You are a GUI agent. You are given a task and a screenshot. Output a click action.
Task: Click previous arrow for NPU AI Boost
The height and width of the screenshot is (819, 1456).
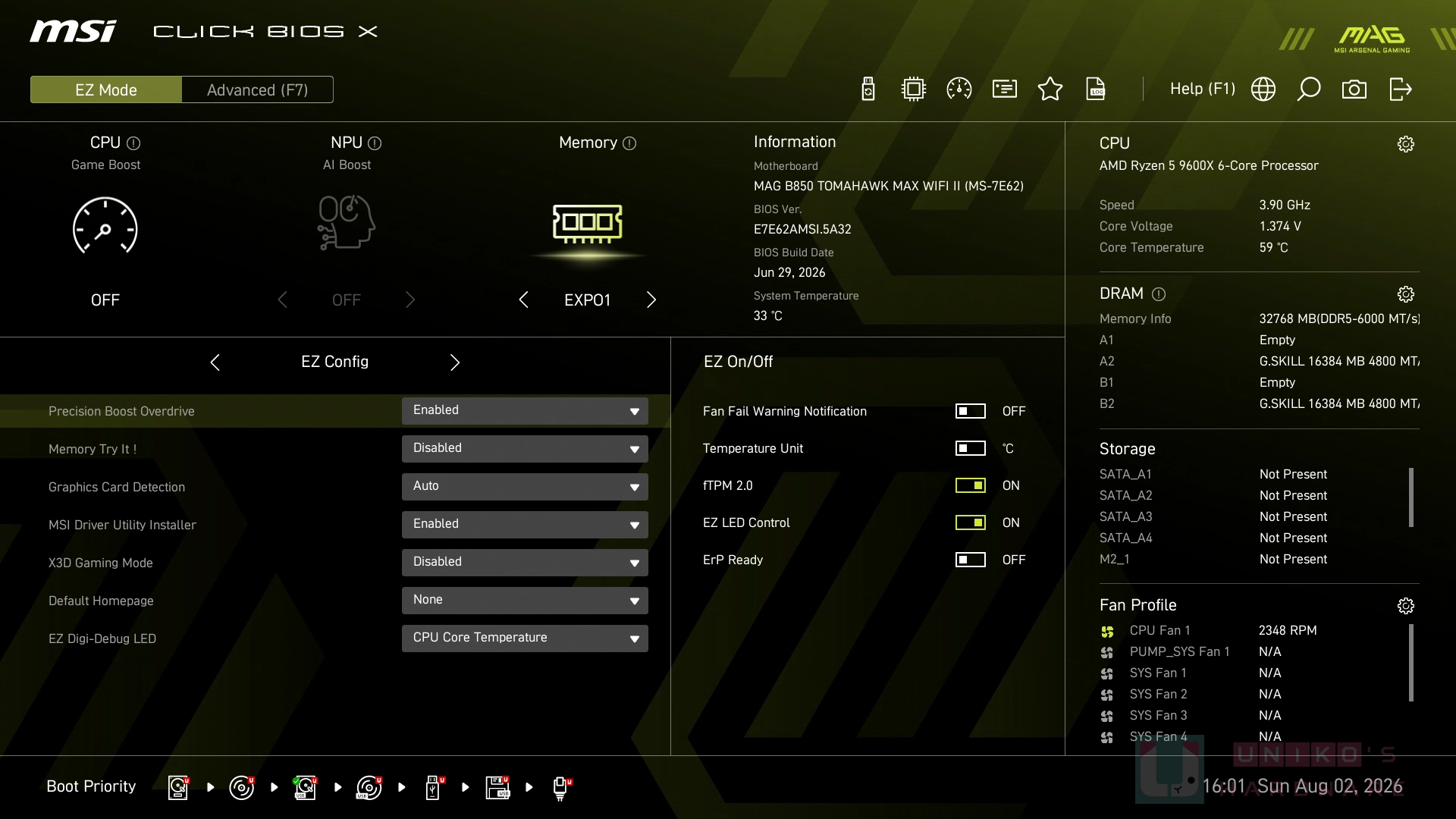click(282, 300)
